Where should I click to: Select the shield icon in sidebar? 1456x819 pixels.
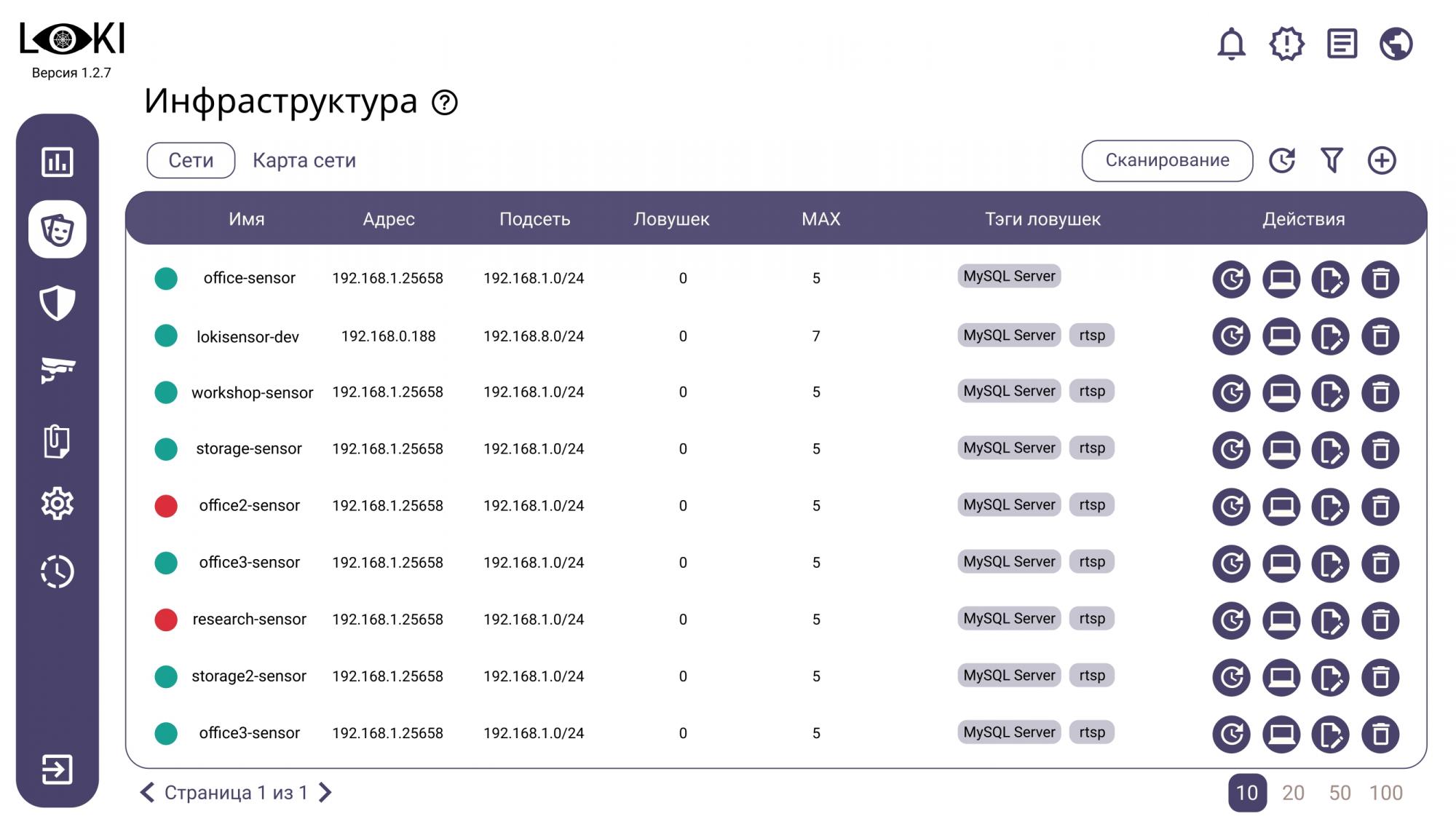[x=58, y=303]
